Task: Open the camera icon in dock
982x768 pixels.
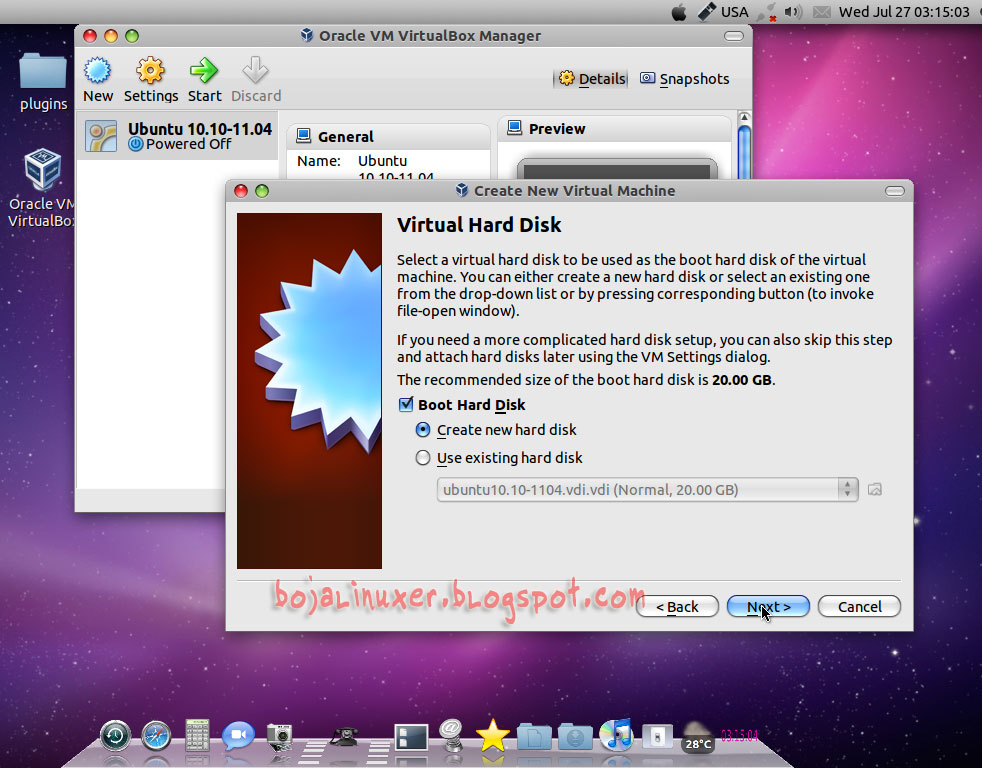Action: tap(279, 736)
